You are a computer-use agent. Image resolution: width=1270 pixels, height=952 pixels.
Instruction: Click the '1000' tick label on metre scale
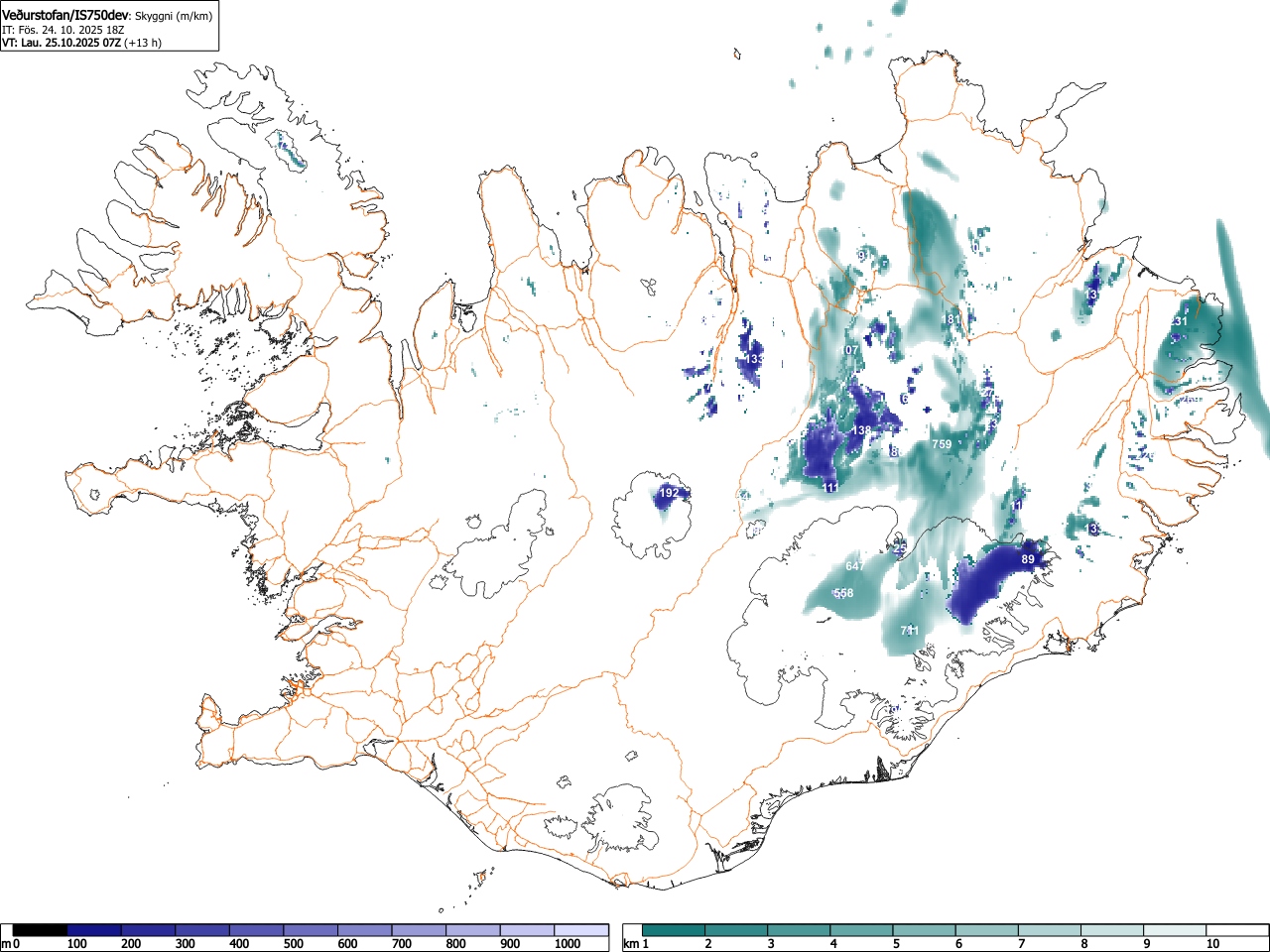[568, 944]
